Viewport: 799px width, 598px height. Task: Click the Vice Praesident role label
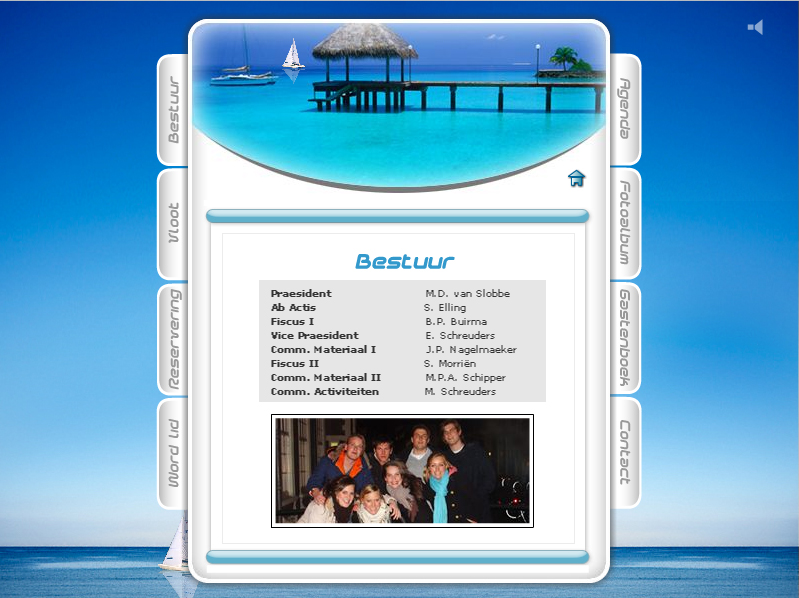click(314, 336)
